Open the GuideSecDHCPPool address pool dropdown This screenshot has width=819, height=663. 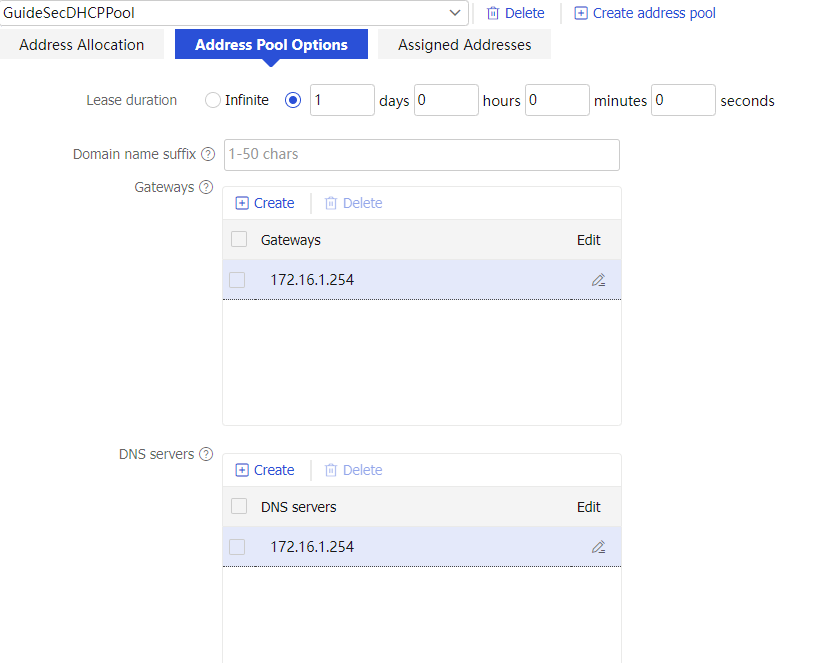tap(233, 13)
